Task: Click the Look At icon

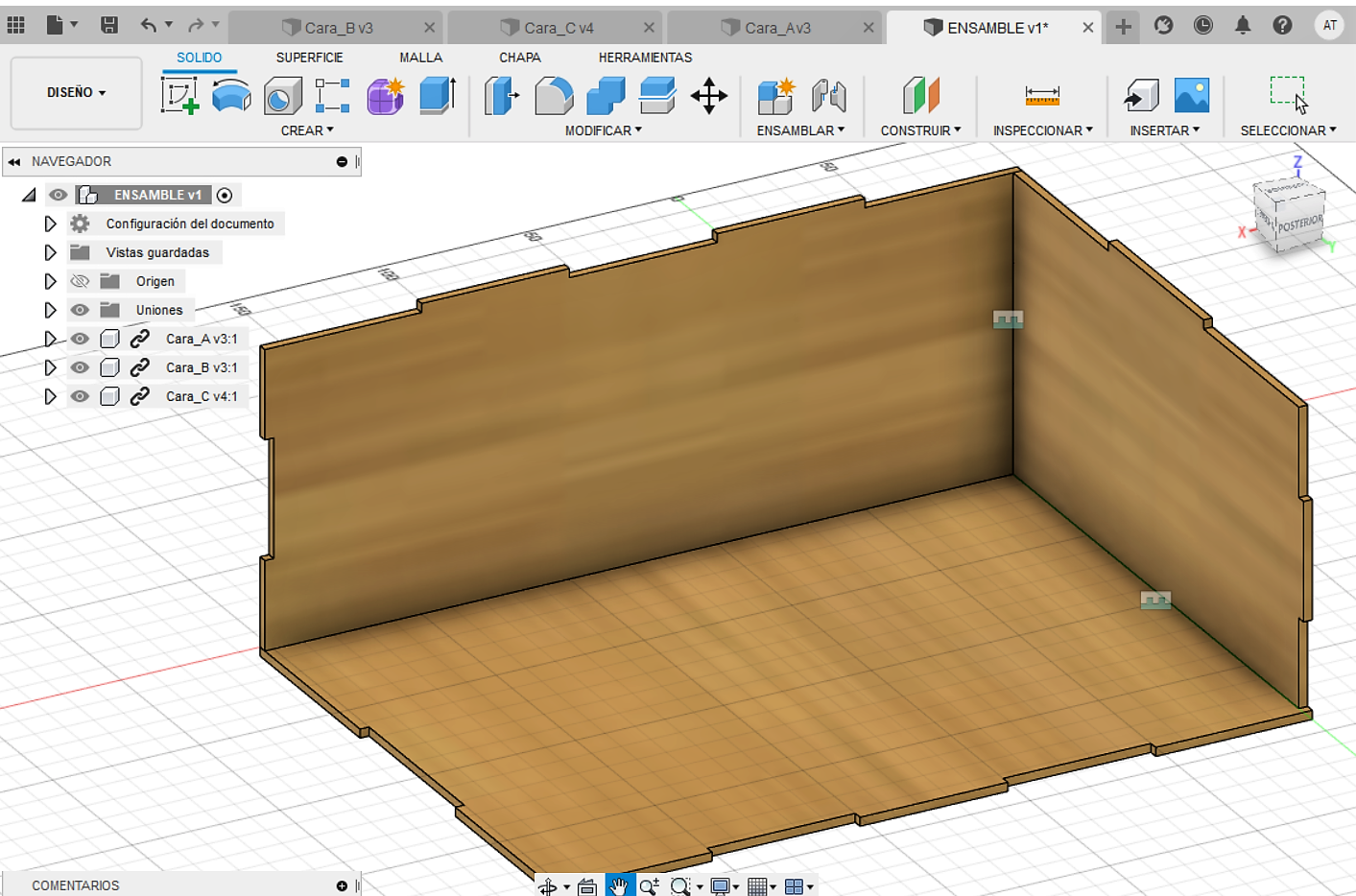Action: pos(587,886)
